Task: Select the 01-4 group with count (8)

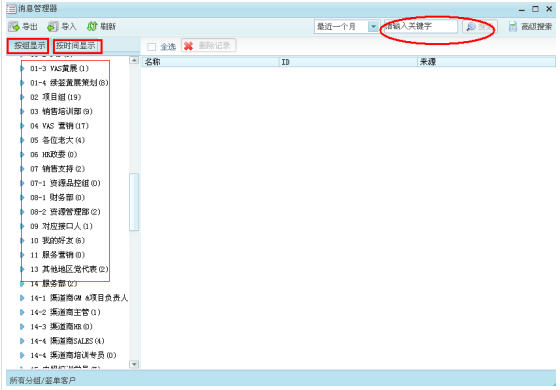Action: (x=69, y=83)
